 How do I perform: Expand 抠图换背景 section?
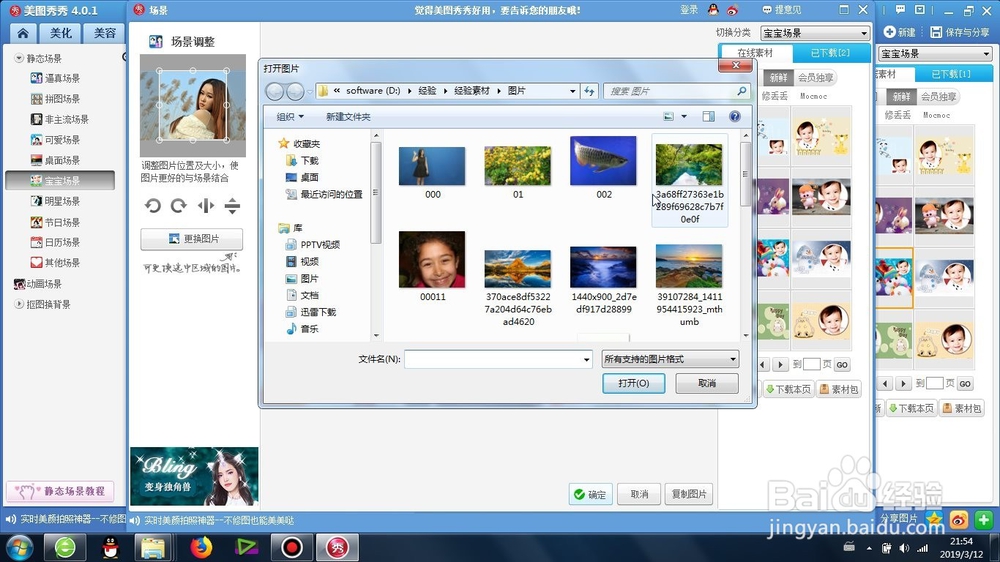(18, 304)
